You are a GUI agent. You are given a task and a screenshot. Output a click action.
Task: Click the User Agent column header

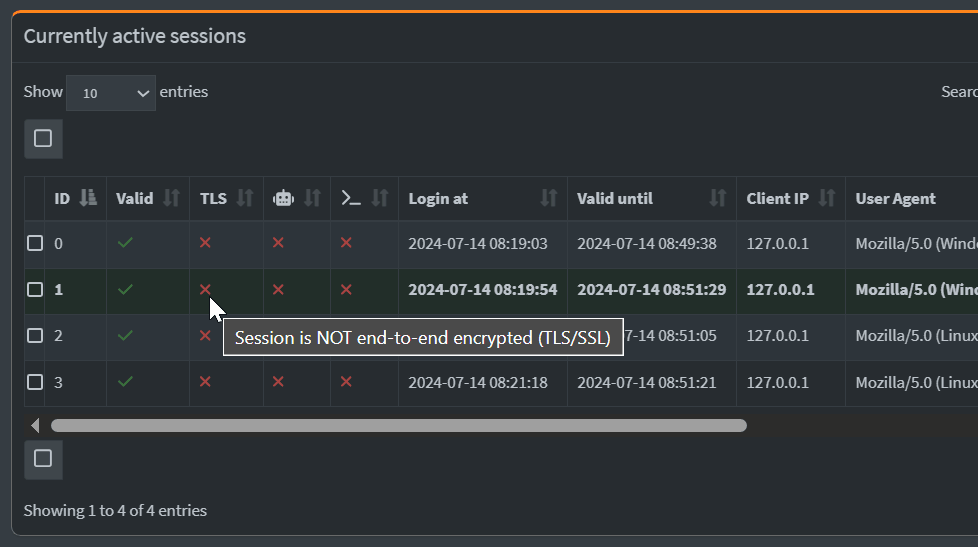(912, 198)
